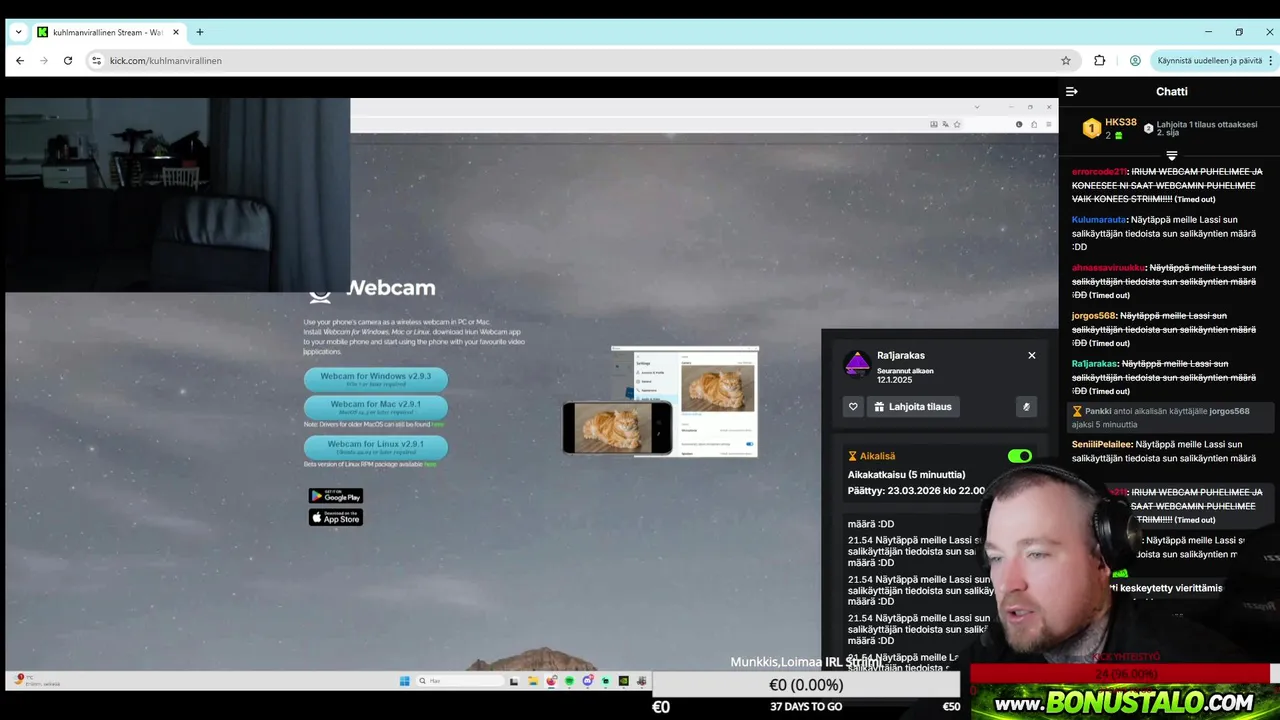This screenshot has height=720, width=1280.
Task: Open Discord in the streamed taskbar
Action: (587, 681)
